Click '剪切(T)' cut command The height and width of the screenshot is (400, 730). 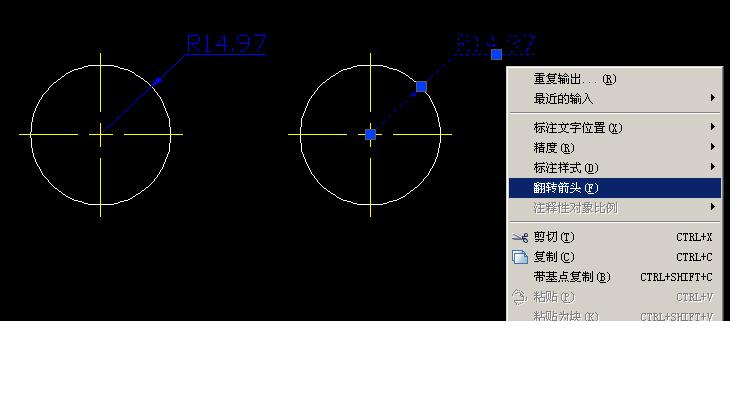615,237
